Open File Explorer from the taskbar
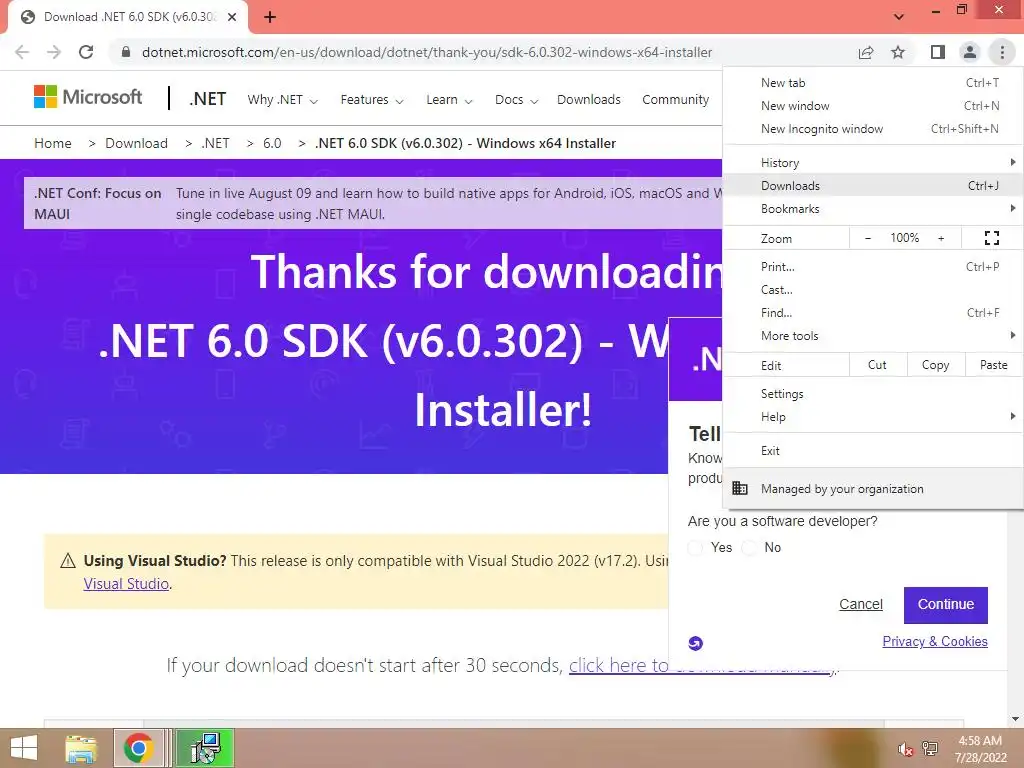Image resolution: width=1024 pixels, height=768 pixels. pos(81,748)
